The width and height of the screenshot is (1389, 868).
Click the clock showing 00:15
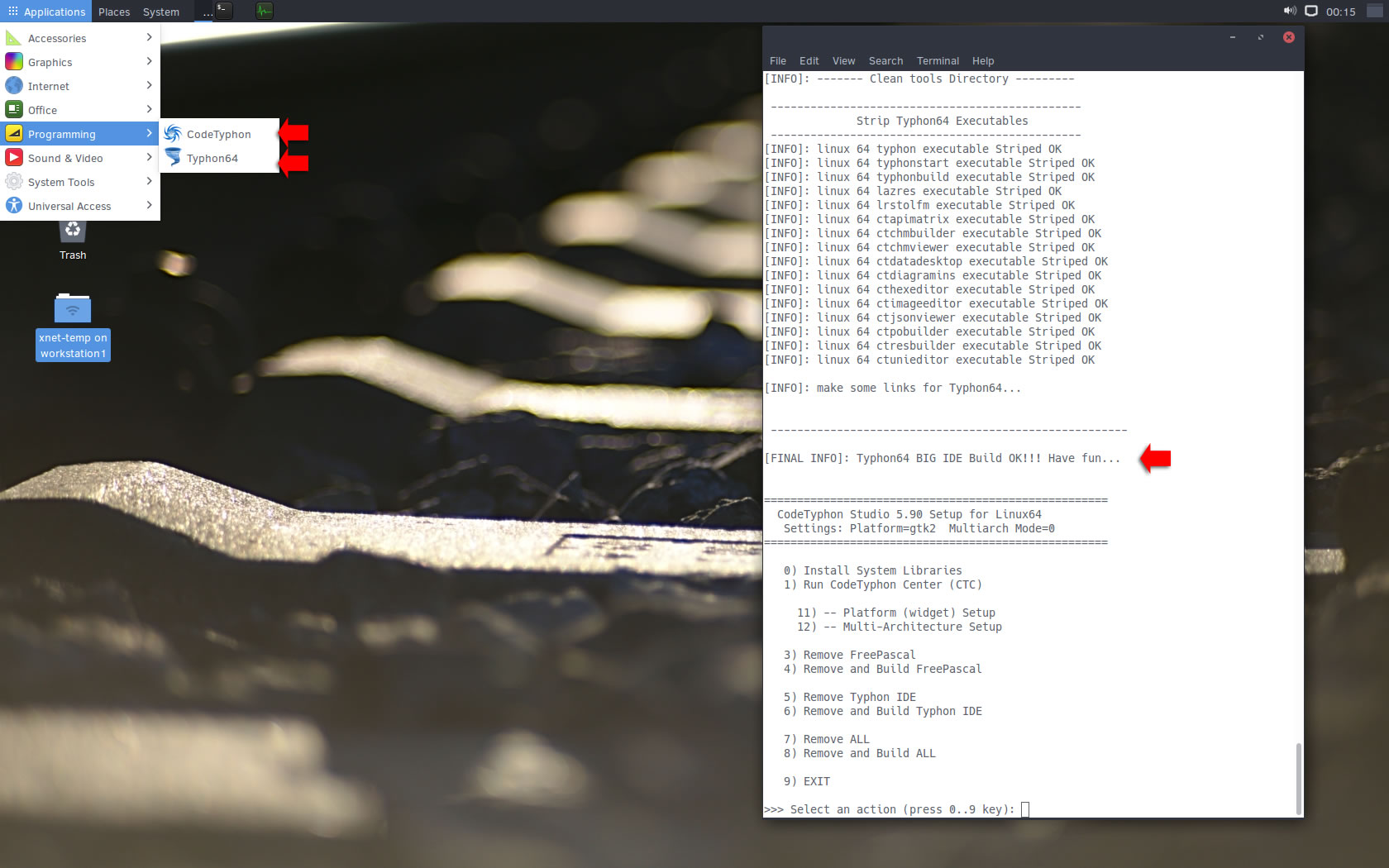tap(1340, 12)
